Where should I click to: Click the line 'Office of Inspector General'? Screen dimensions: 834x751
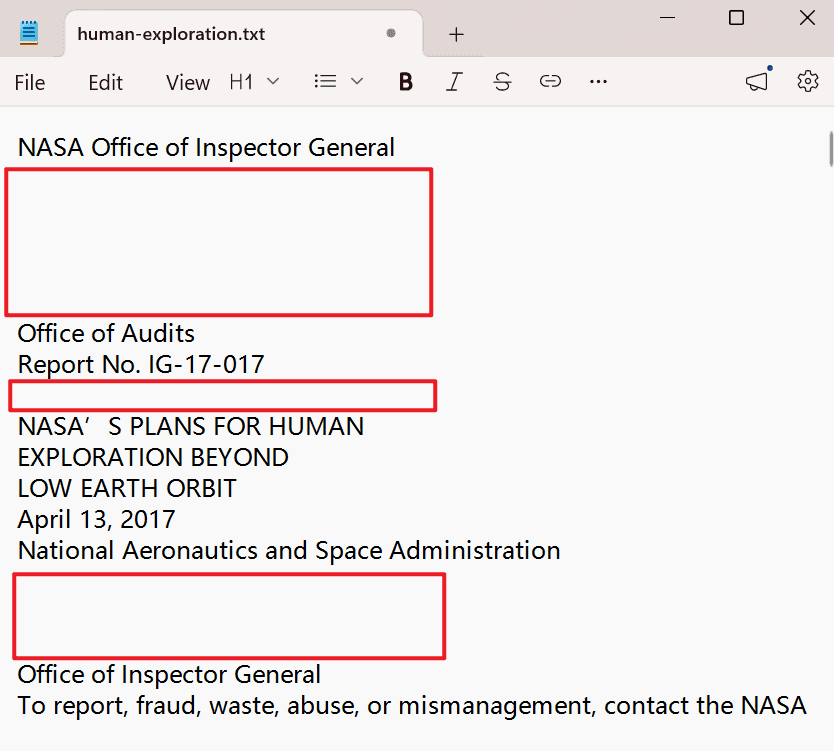(x=169, y=674)
